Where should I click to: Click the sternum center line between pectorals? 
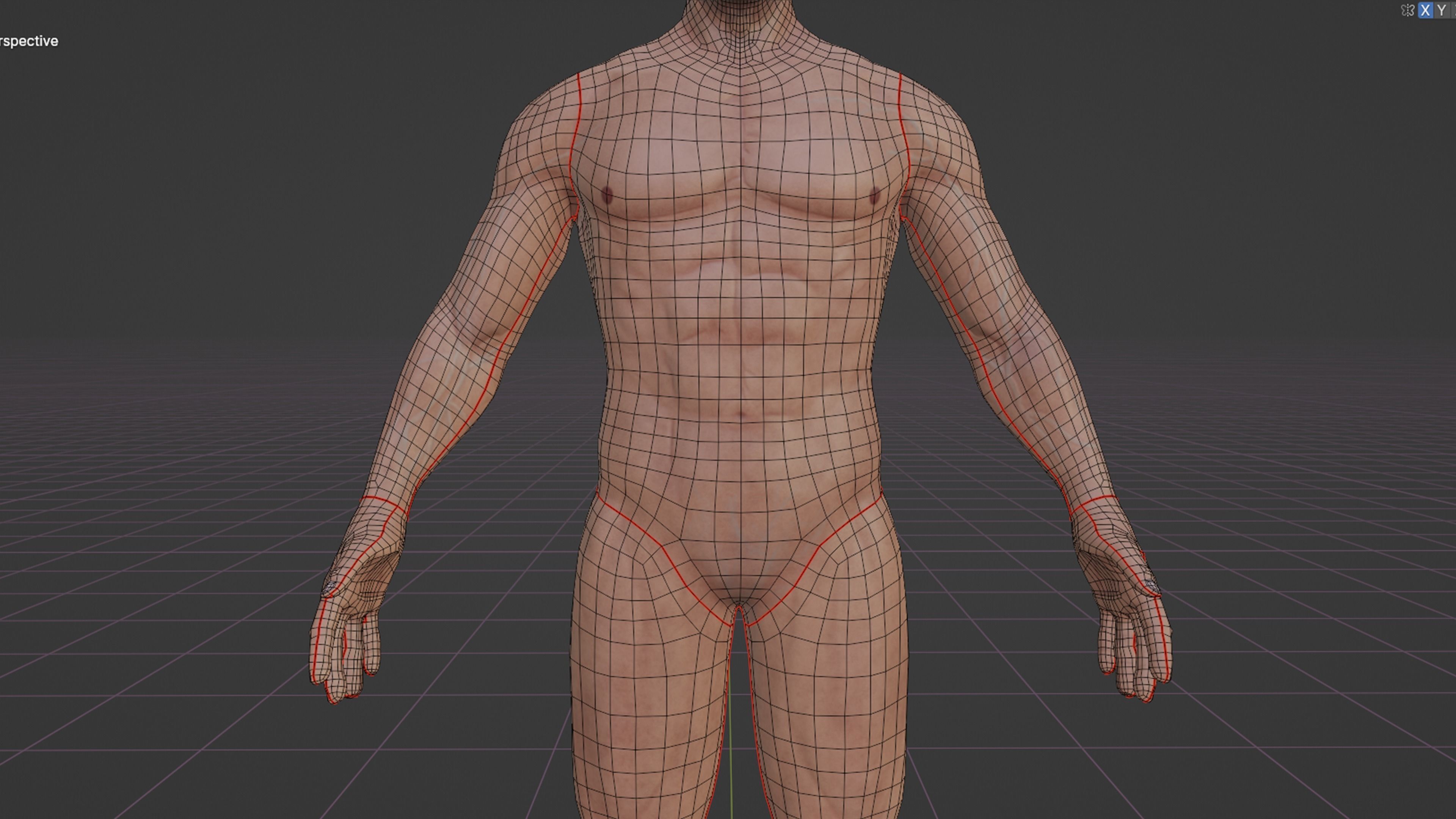[741, 169]
